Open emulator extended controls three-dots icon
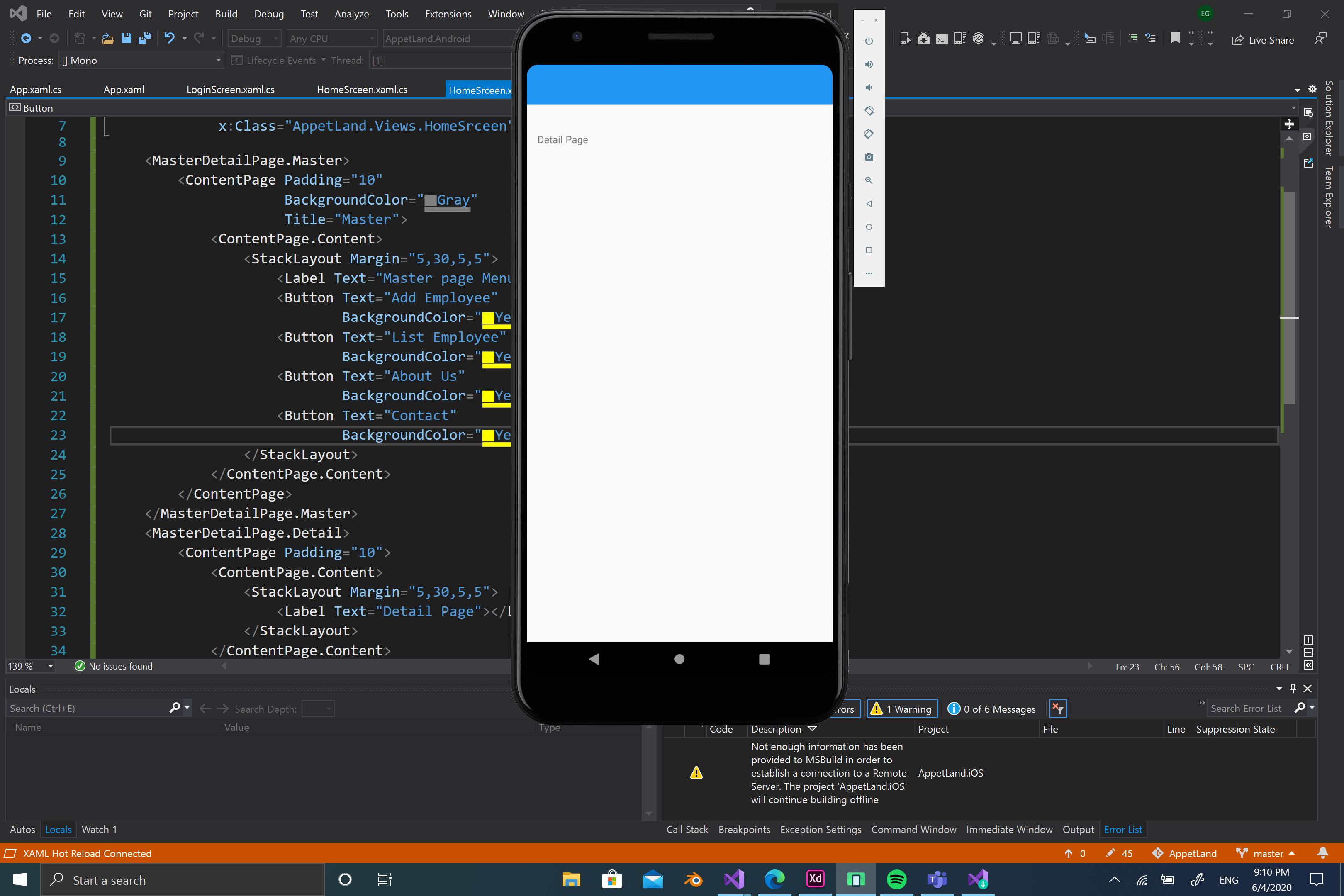The width and height of the screenshot is (1344, 896). tap(869, 273)
